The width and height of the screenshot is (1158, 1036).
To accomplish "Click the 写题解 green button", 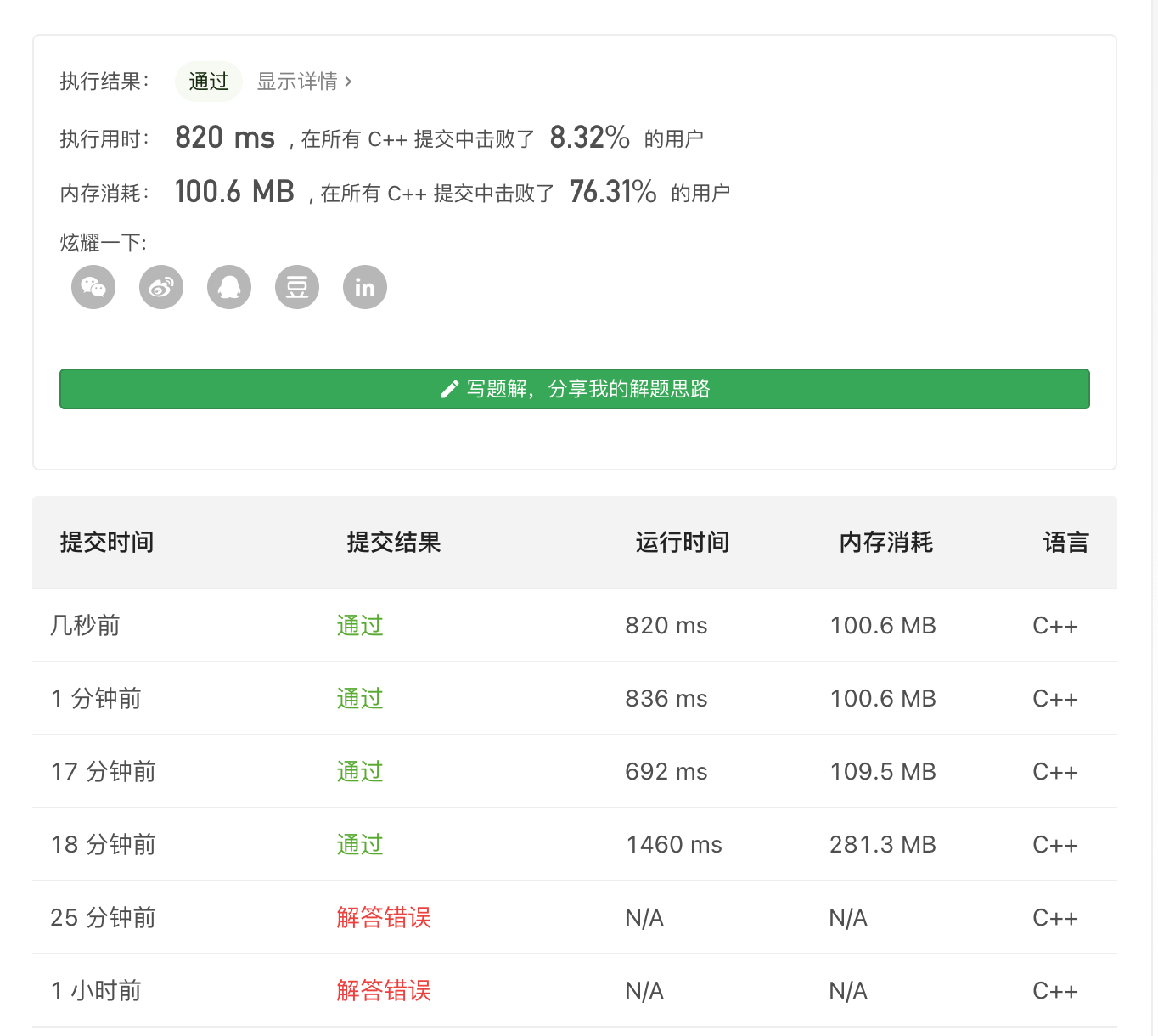I will pos(575,389).
